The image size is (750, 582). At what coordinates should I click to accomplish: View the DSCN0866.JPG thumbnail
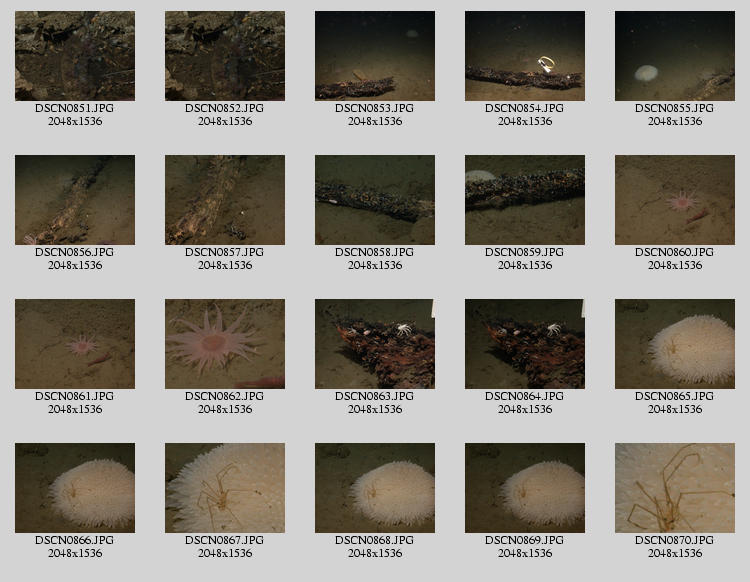[x=75, y=488]
